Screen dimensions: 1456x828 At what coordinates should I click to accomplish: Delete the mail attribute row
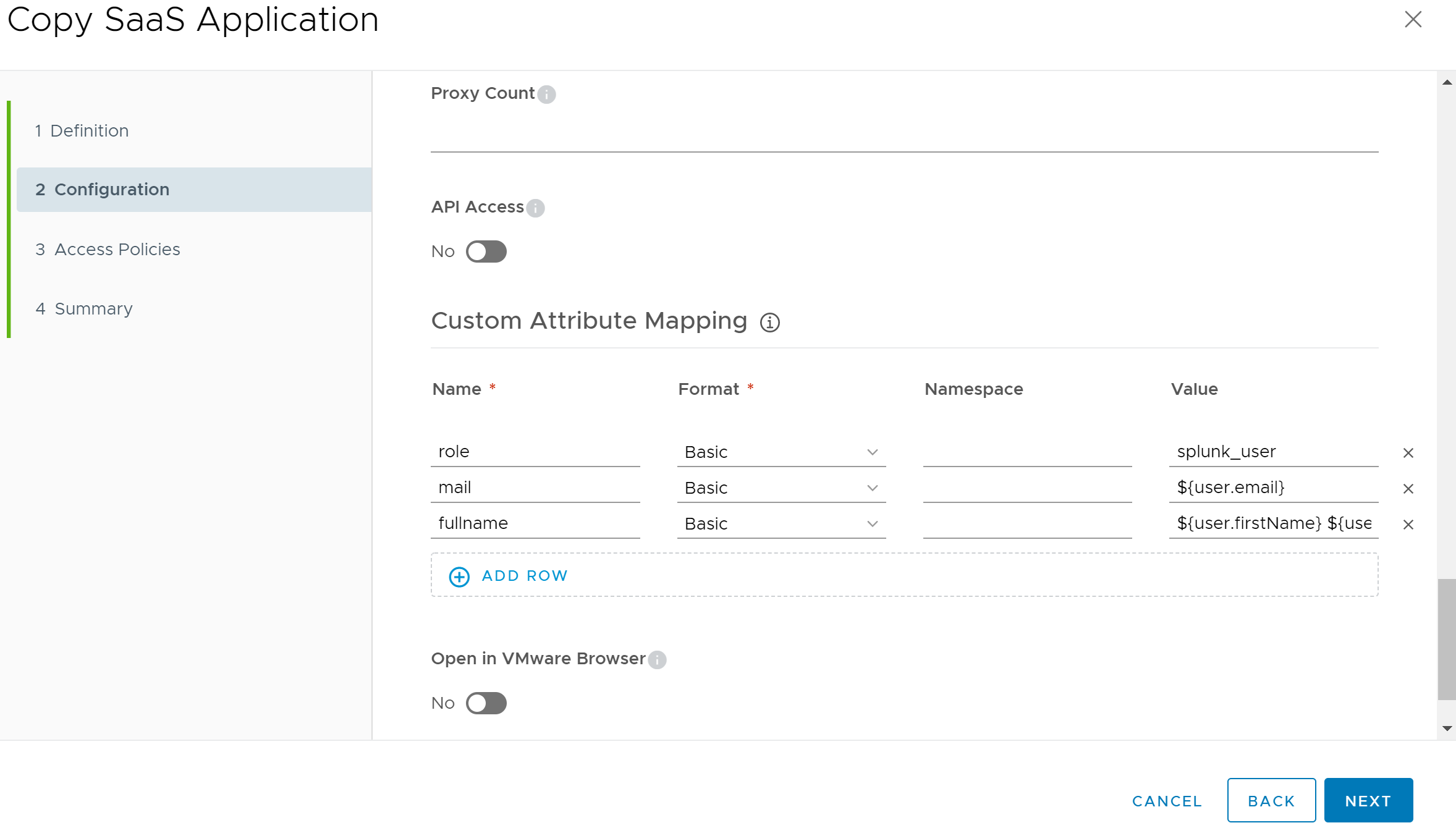tap(1408, 489)
